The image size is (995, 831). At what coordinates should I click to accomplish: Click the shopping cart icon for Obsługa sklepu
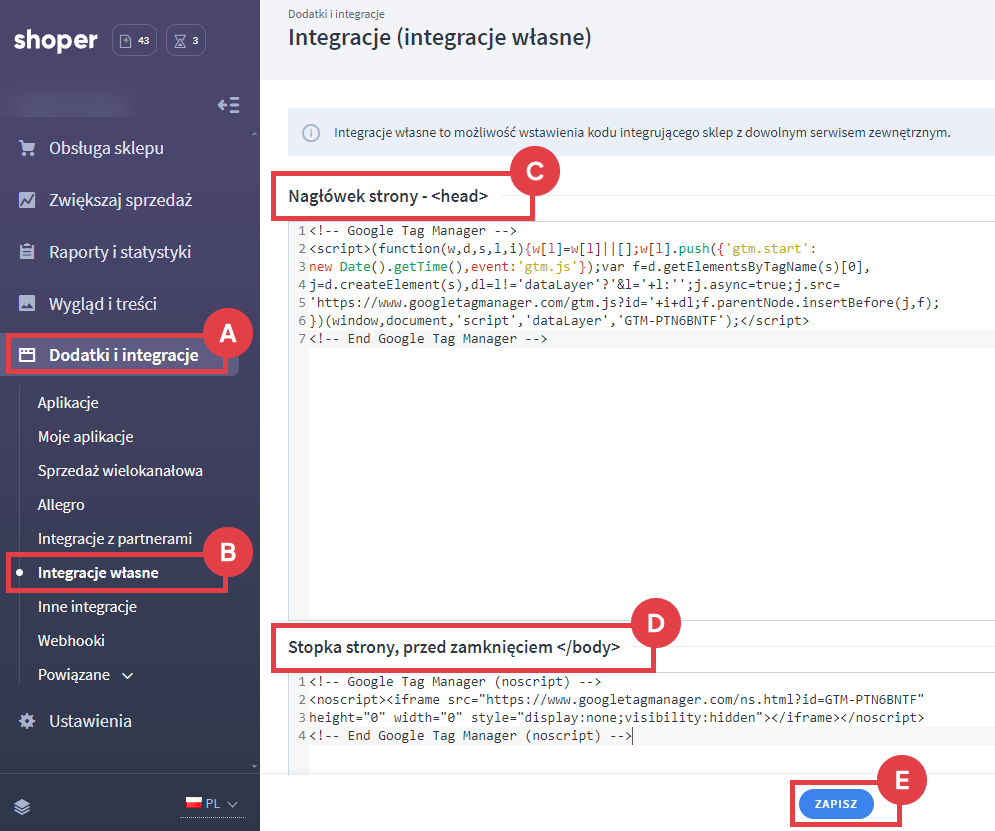tap(27, 148)
